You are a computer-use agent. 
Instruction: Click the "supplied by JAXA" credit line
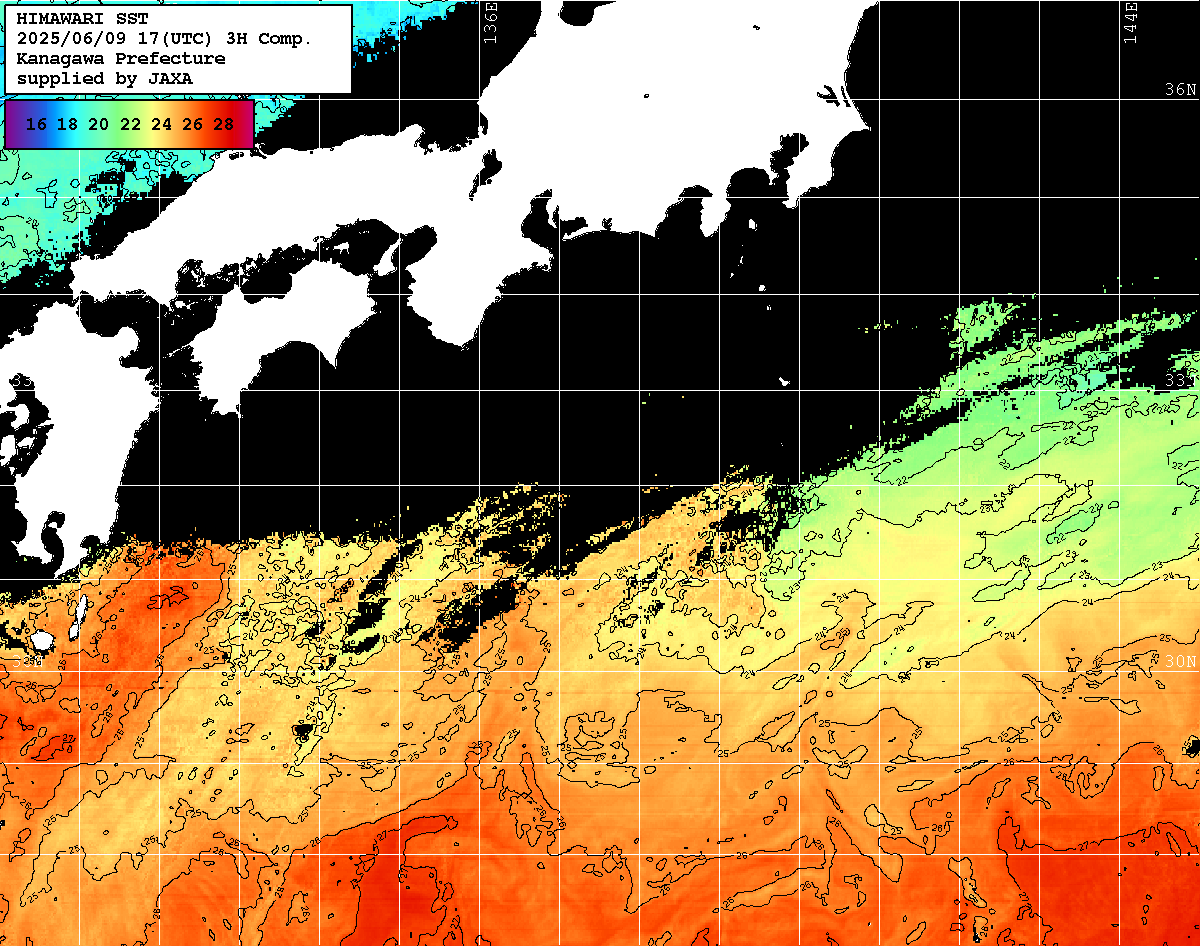click(105, 78)
